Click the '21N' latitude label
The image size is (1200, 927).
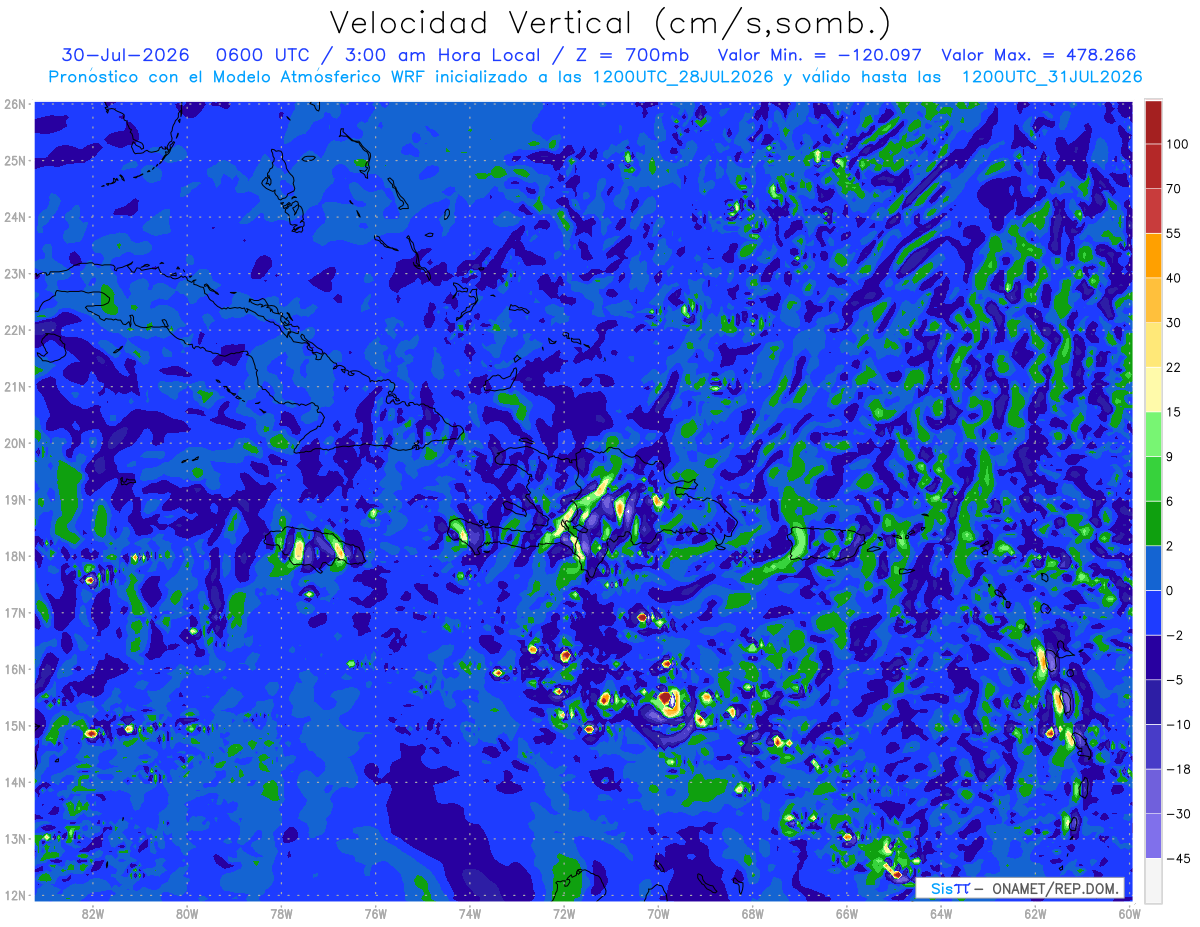click(14, 387)
